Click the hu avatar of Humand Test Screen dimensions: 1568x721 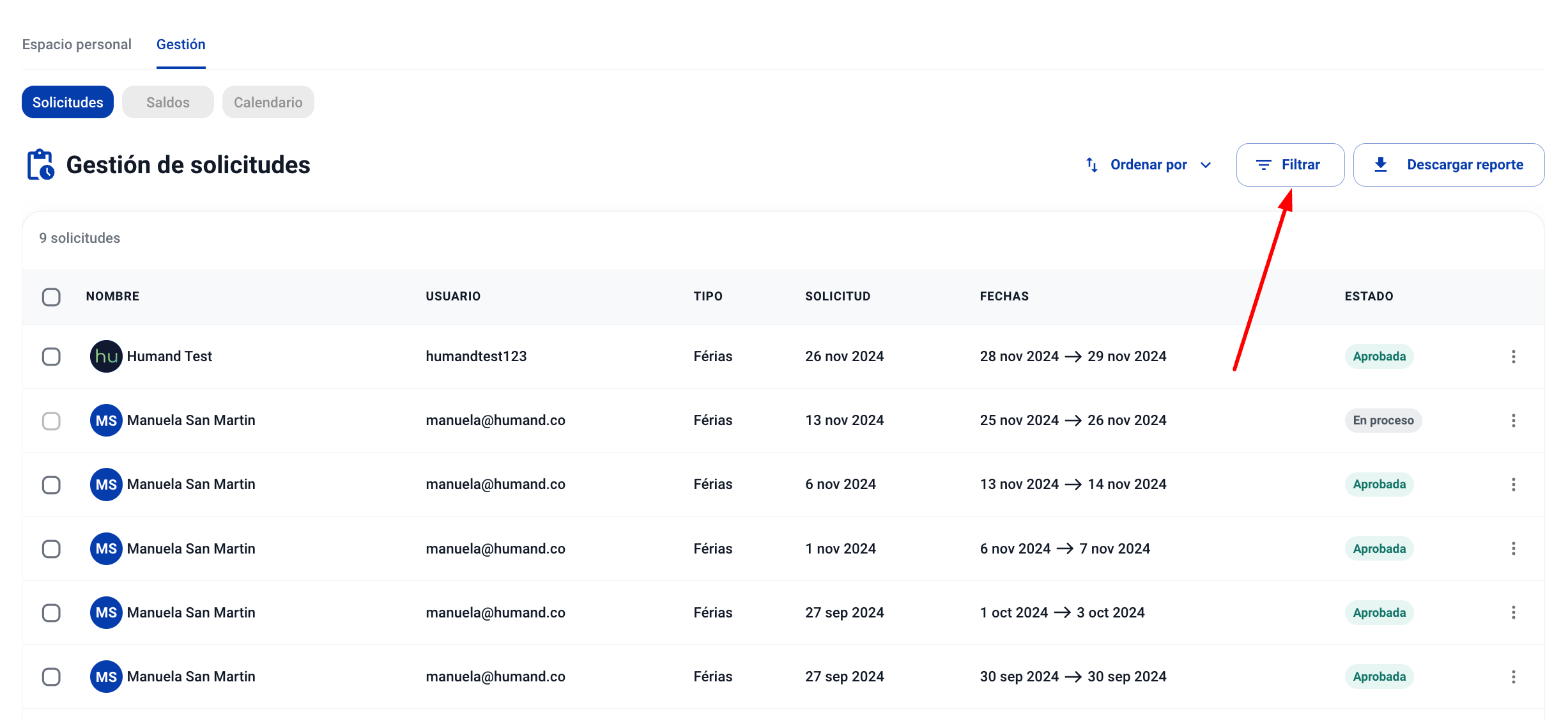pos(106,357)
